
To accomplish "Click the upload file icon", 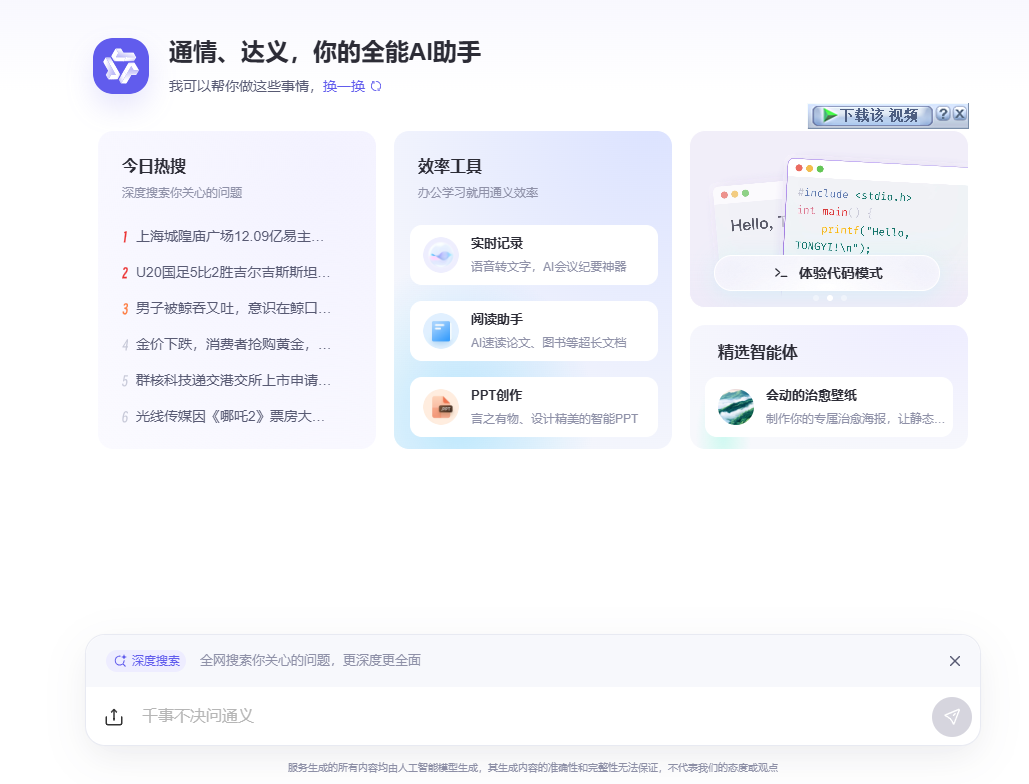I will point(114,716).
